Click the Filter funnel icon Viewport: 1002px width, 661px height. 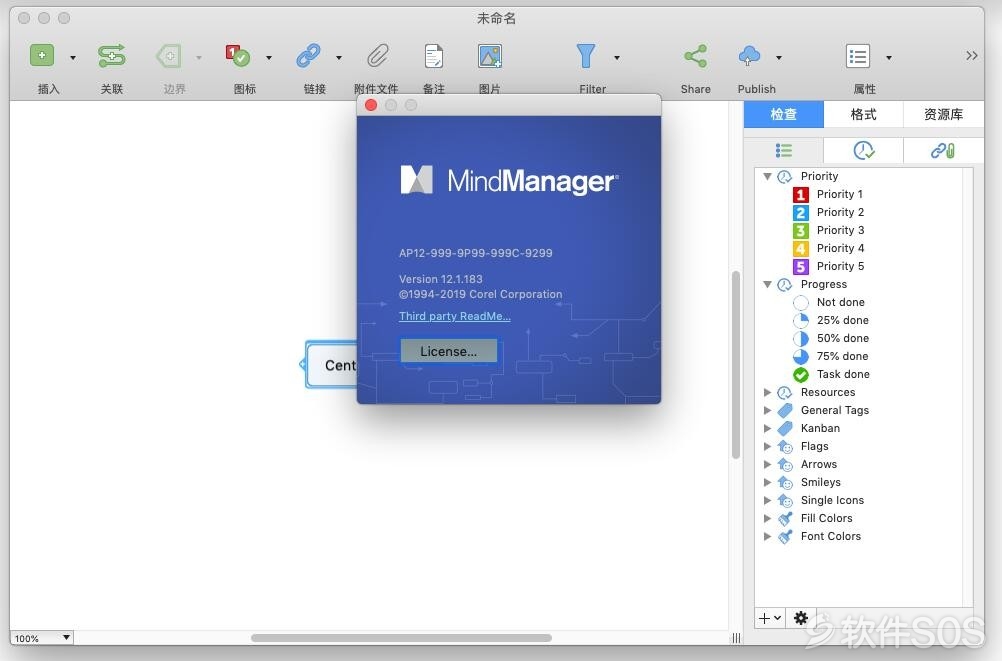click(586, 56)
